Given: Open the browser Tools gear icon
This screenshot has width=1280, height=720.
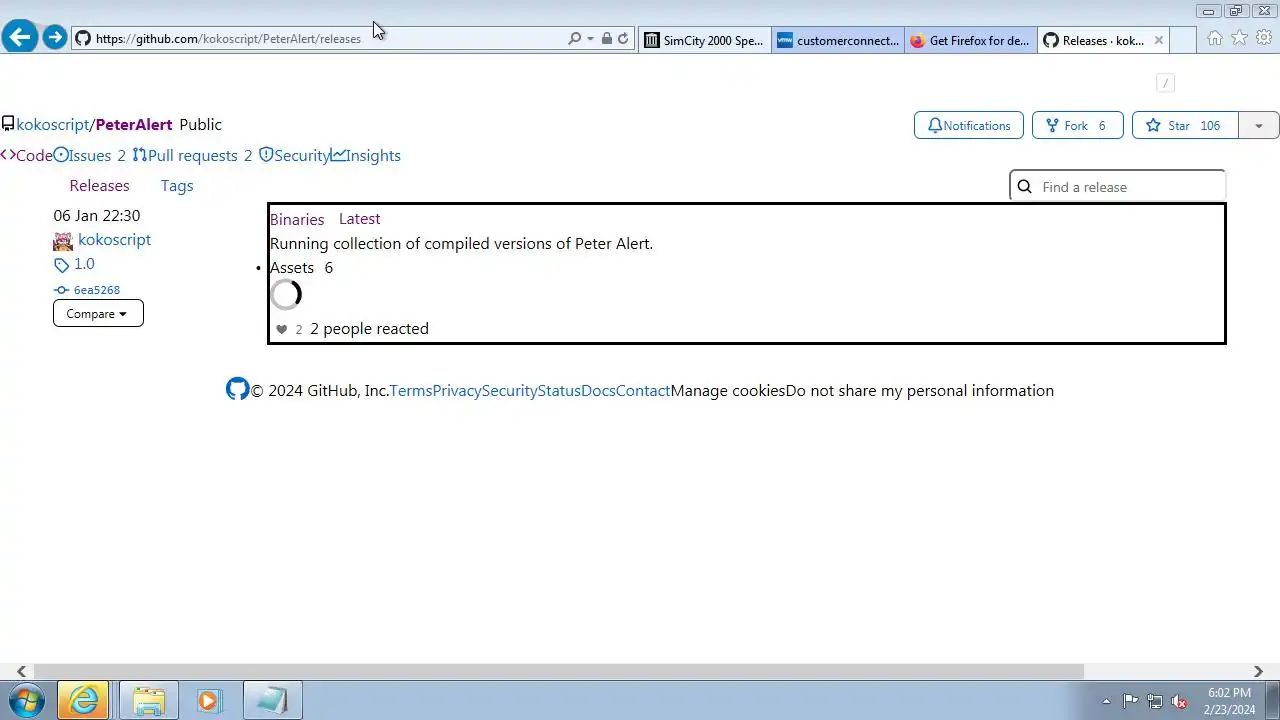Looking at the screenshot, I should click(x=1264, y=38).
